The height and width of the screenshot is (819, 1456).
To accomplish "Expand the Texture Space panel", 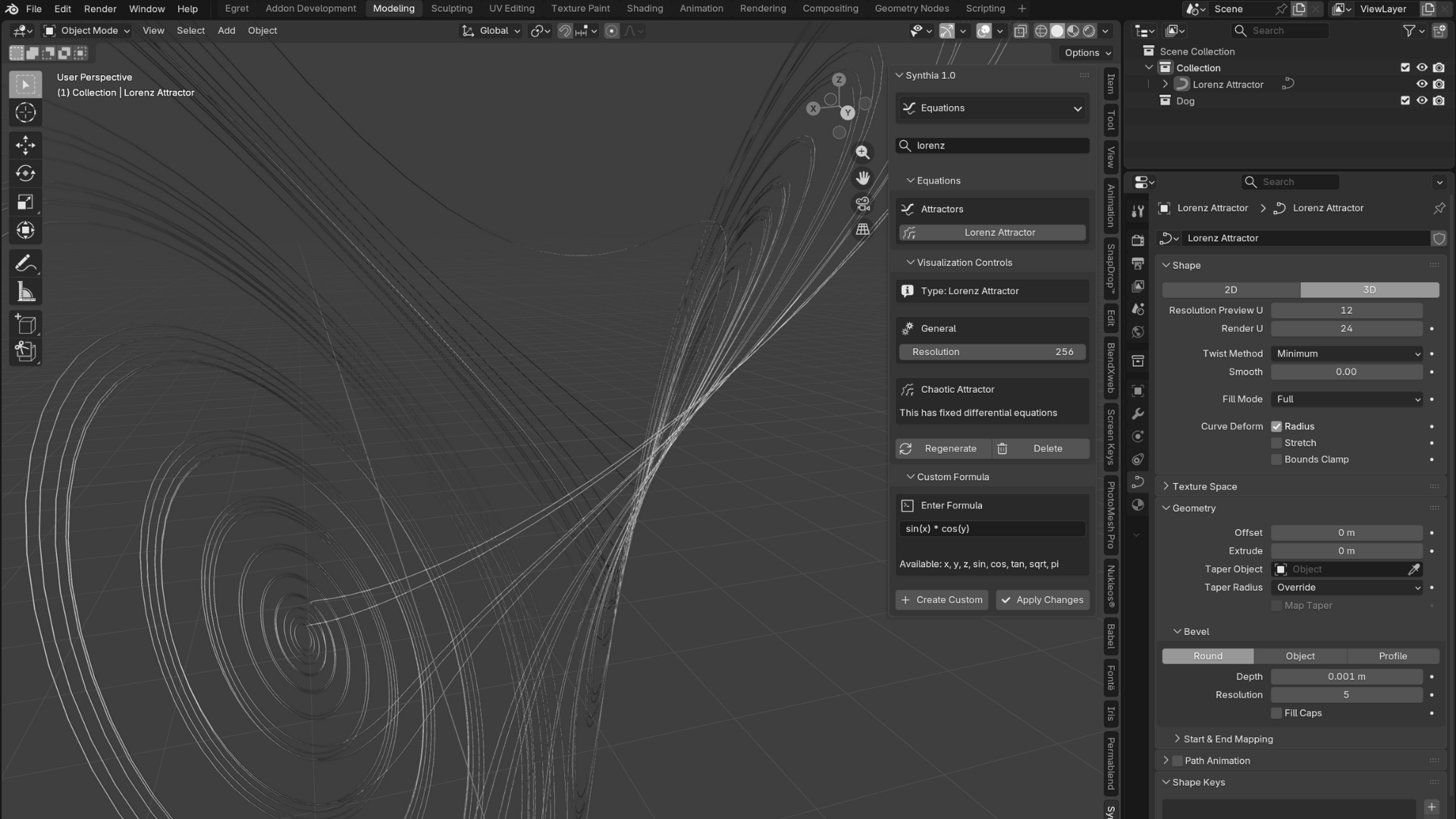I will (x=1204, y=487).
